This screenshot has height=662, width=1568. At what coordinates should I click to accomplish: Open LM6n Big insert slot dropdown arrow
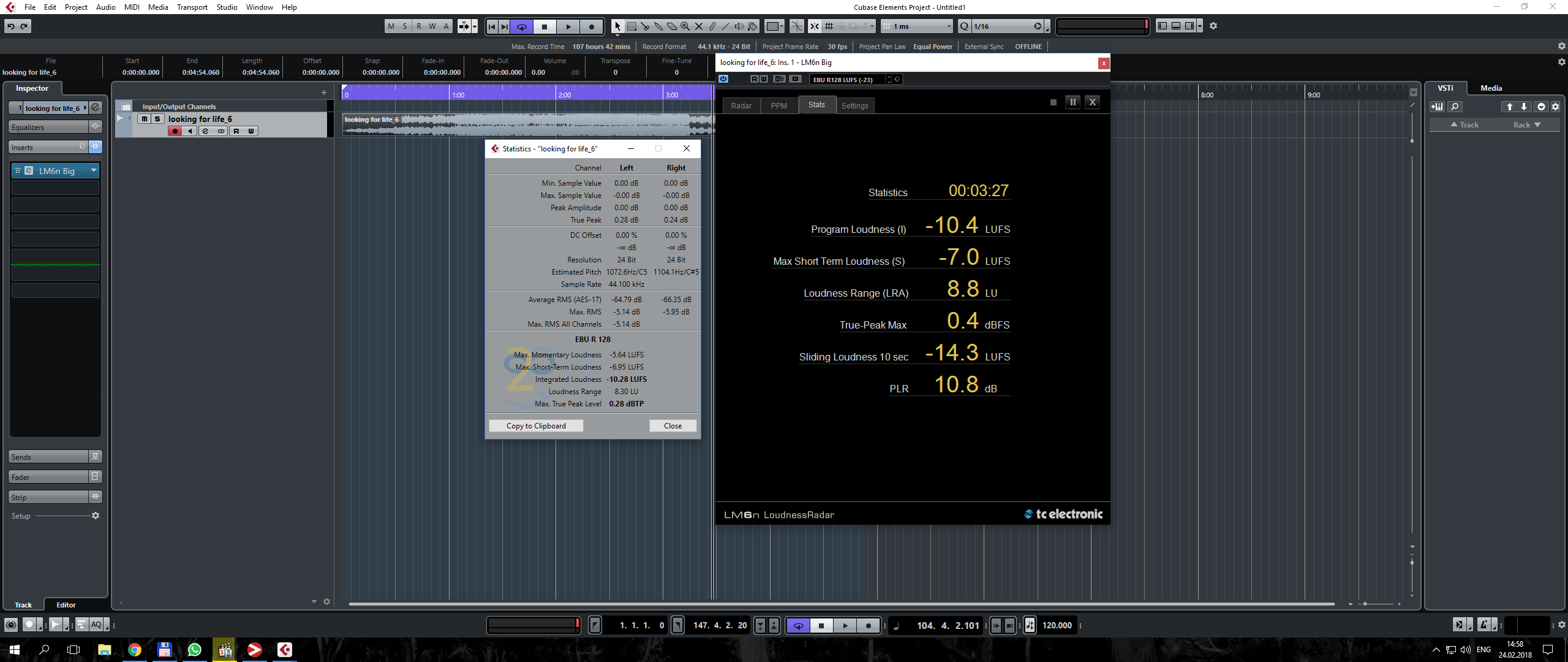click(94, 171)
